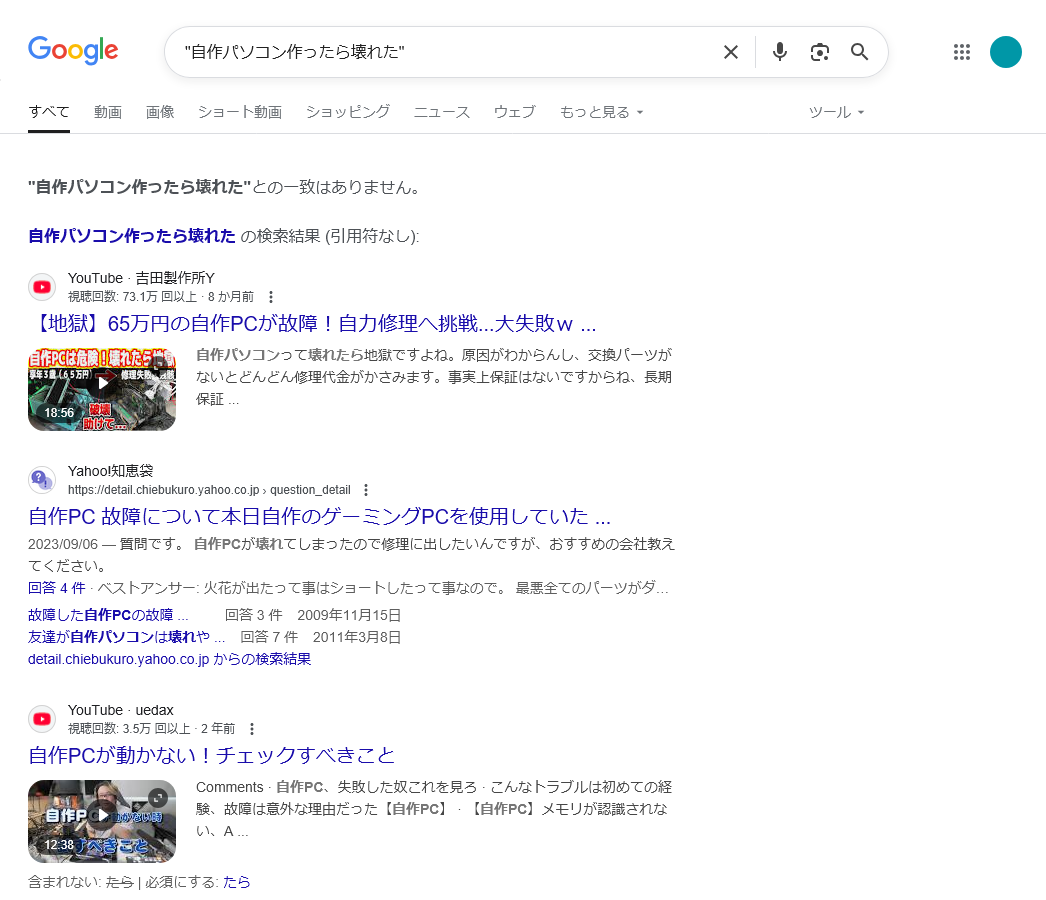Screen dimensions: 1046x900
Task: Switch to the 動画 tab
Action: click(x=108, y=112)
